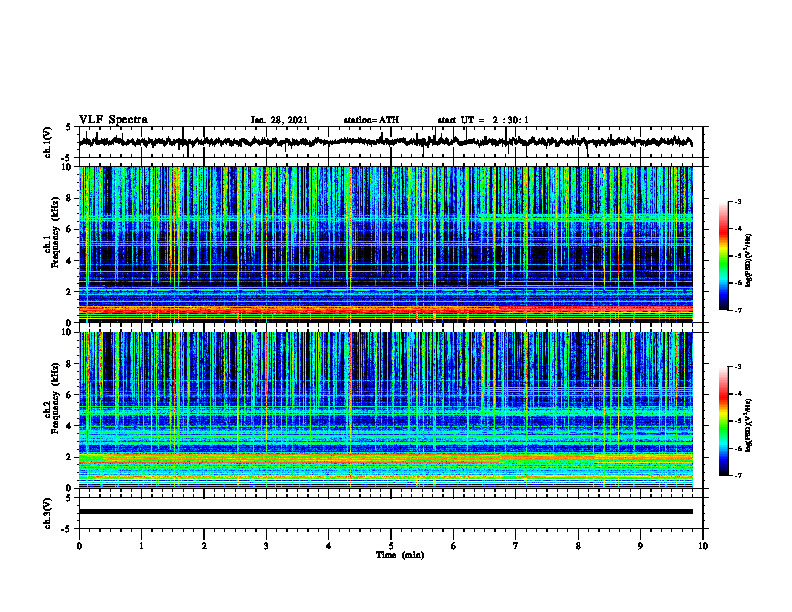This screenshot has width=792, height=612.
Task: Click the 'ch.1(V)' axis label
Action: [x=47, y=142]
